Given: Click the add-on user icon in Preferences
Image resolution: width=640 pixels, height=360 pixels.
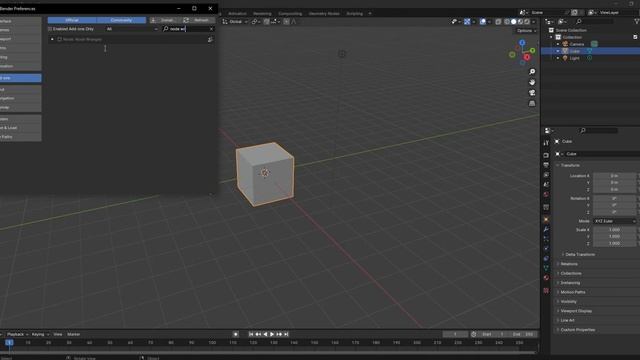Looking at the screenshot, I should pyautogui.click(x=210, y=40).
